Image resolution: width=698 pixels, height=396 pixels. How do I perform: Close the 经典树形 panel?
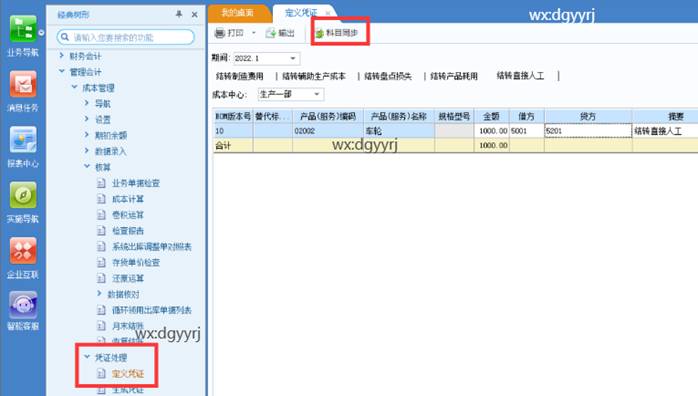tap(195, 15)
